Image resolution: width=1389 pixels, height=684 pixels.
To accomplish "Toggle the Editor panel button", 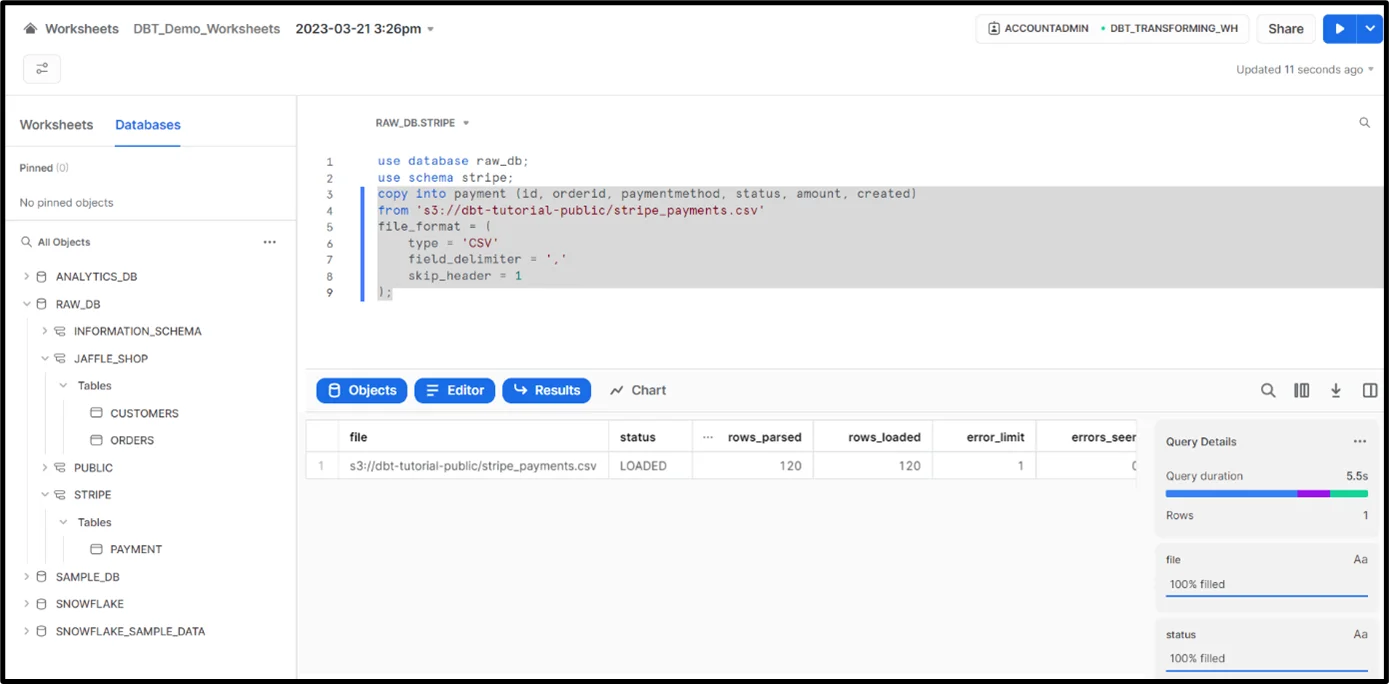I will [x=454, y=391].
